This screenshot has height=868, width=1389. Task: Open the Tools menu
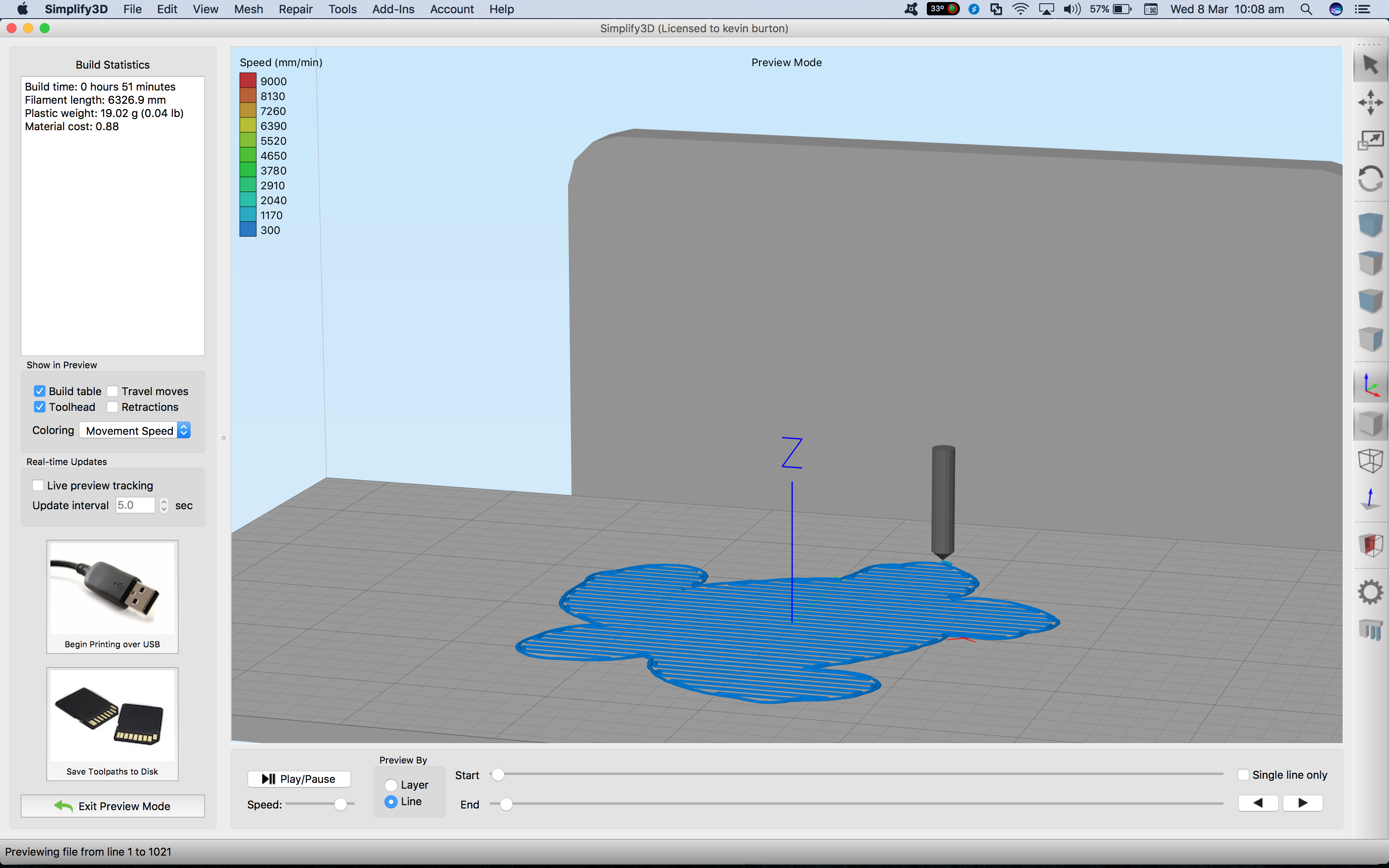click(343, 9)
